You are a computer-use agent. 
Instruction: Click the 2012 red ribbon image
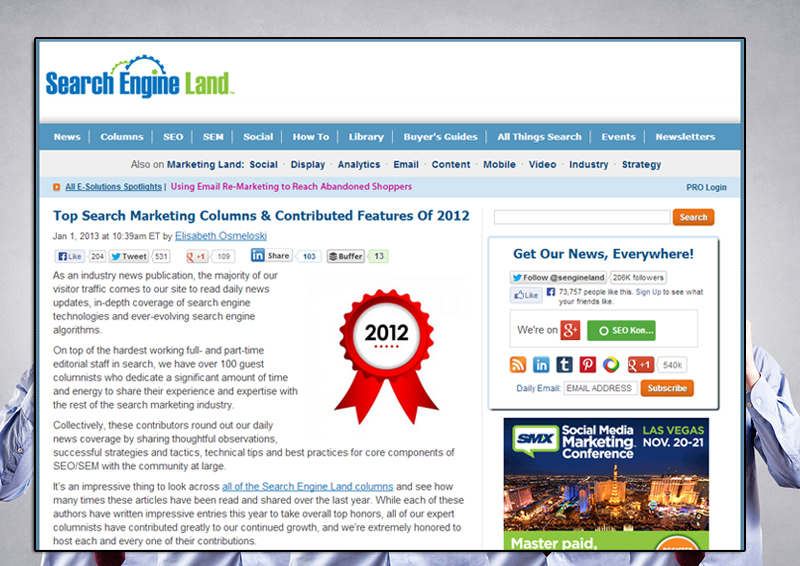(386, 356)
